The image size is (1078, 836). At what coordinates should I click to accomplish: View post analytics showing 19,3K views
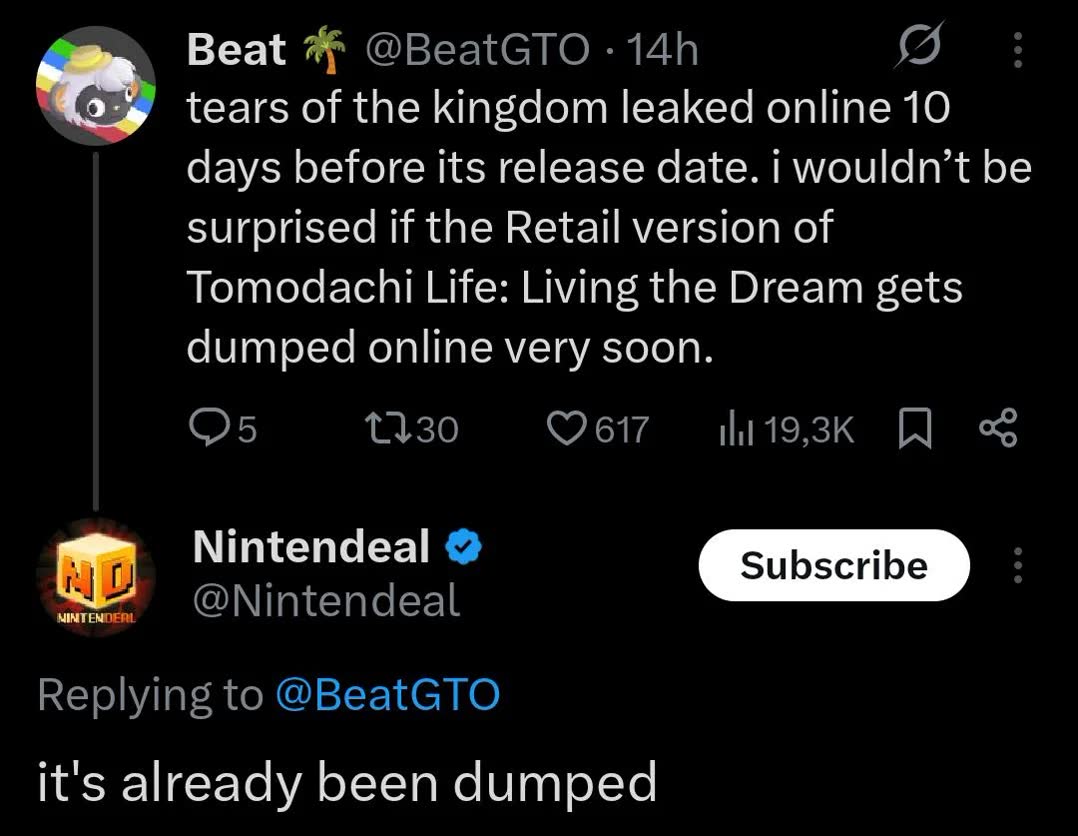pos(786,429)
